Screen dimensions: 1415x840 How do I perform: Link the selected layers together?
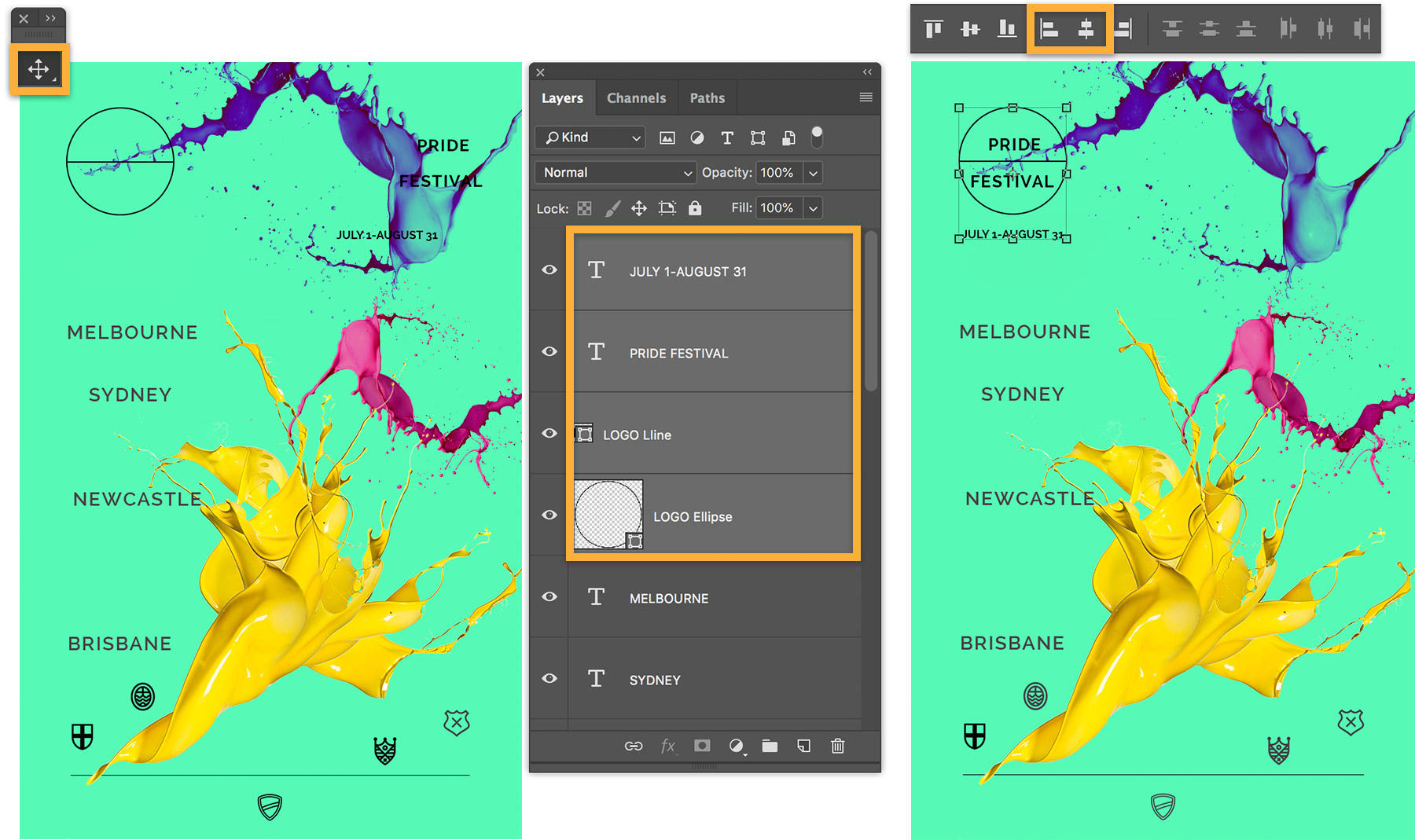[633, 746]
